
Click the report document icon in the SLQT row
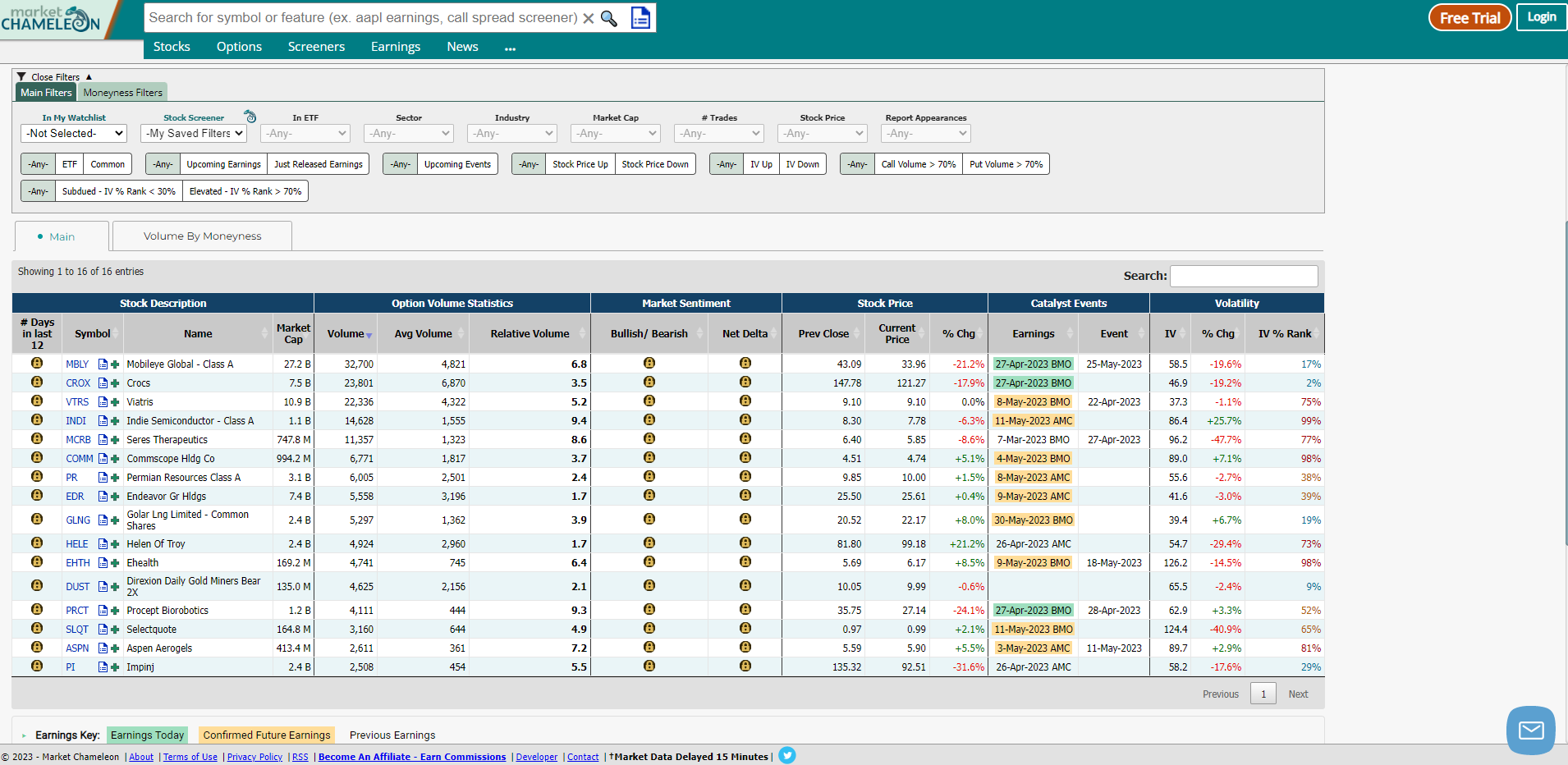click(x=103, y=630)
